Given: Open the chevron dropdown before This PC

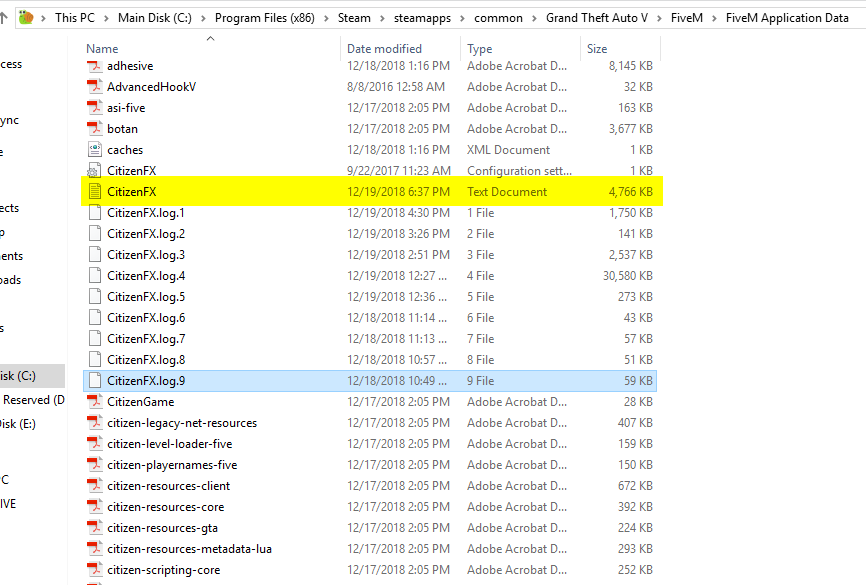Looking at the screenshot, I should pos(44,18).
